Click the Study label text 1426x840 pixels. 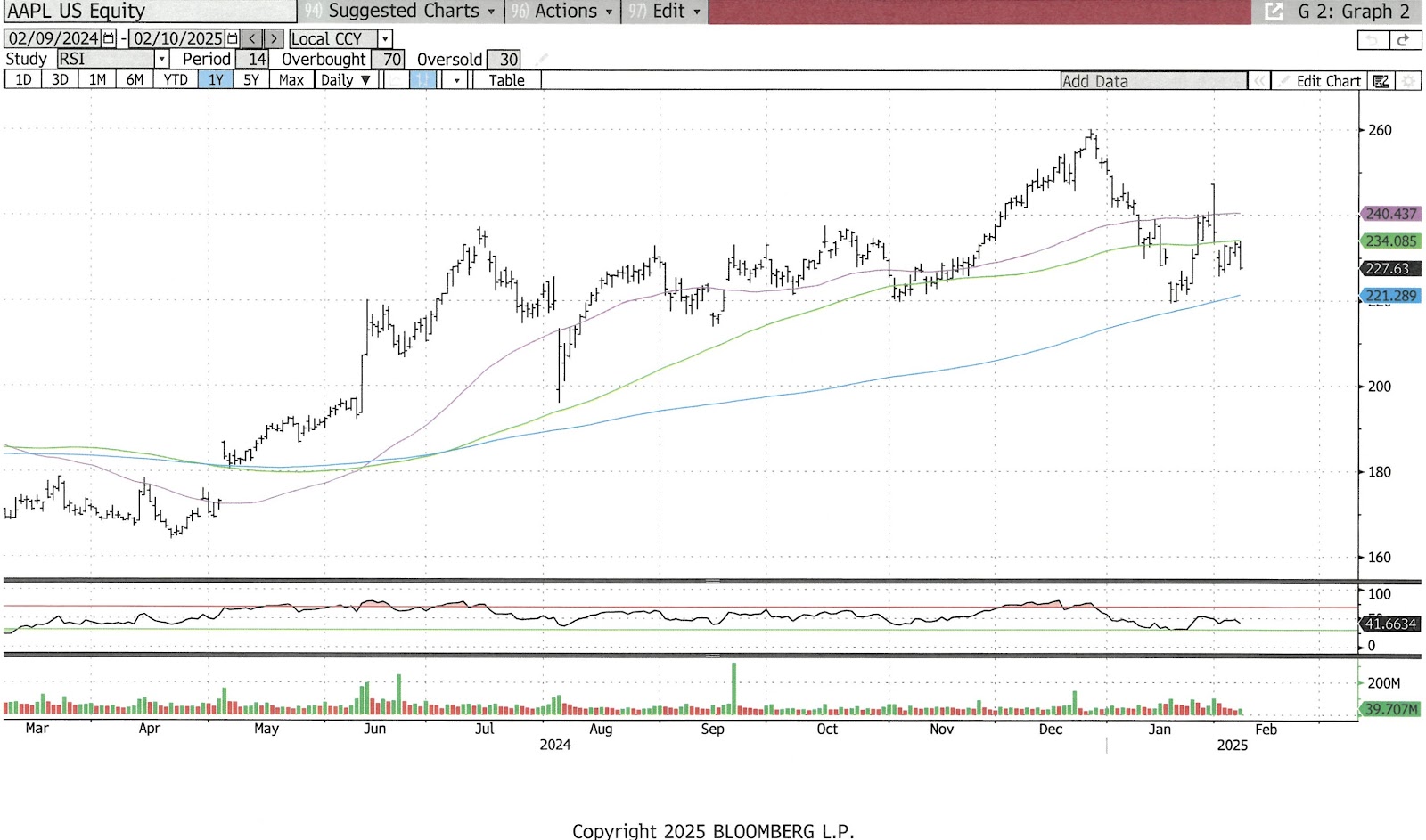[26, 59]
